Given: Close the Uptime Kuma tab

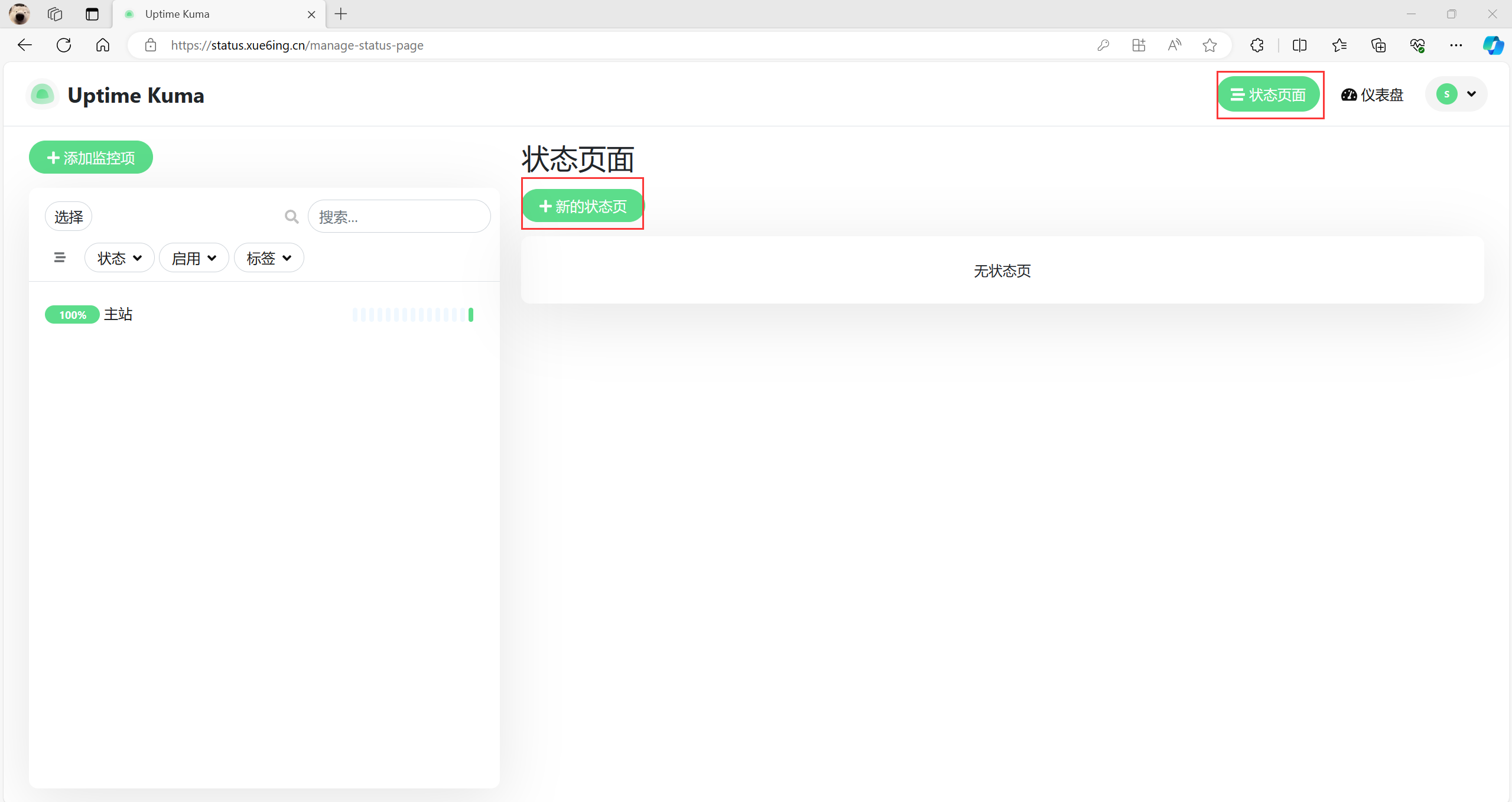Looking at the screenshot, I should click(x=311, y=14).
